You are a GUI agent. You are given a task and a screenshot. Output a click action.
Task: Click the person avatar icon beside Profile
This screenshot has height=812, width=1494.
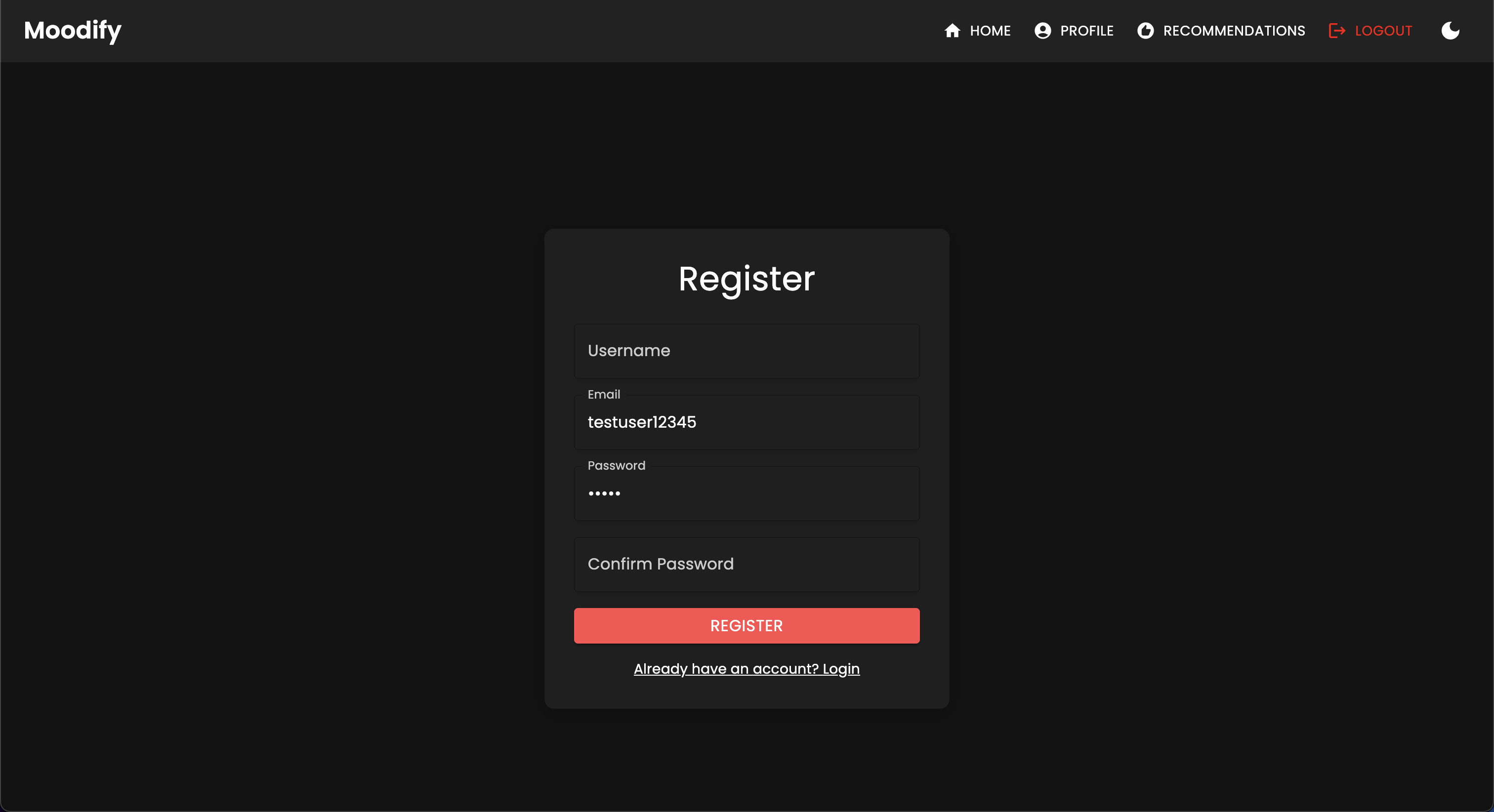(x=1042, y=31)
